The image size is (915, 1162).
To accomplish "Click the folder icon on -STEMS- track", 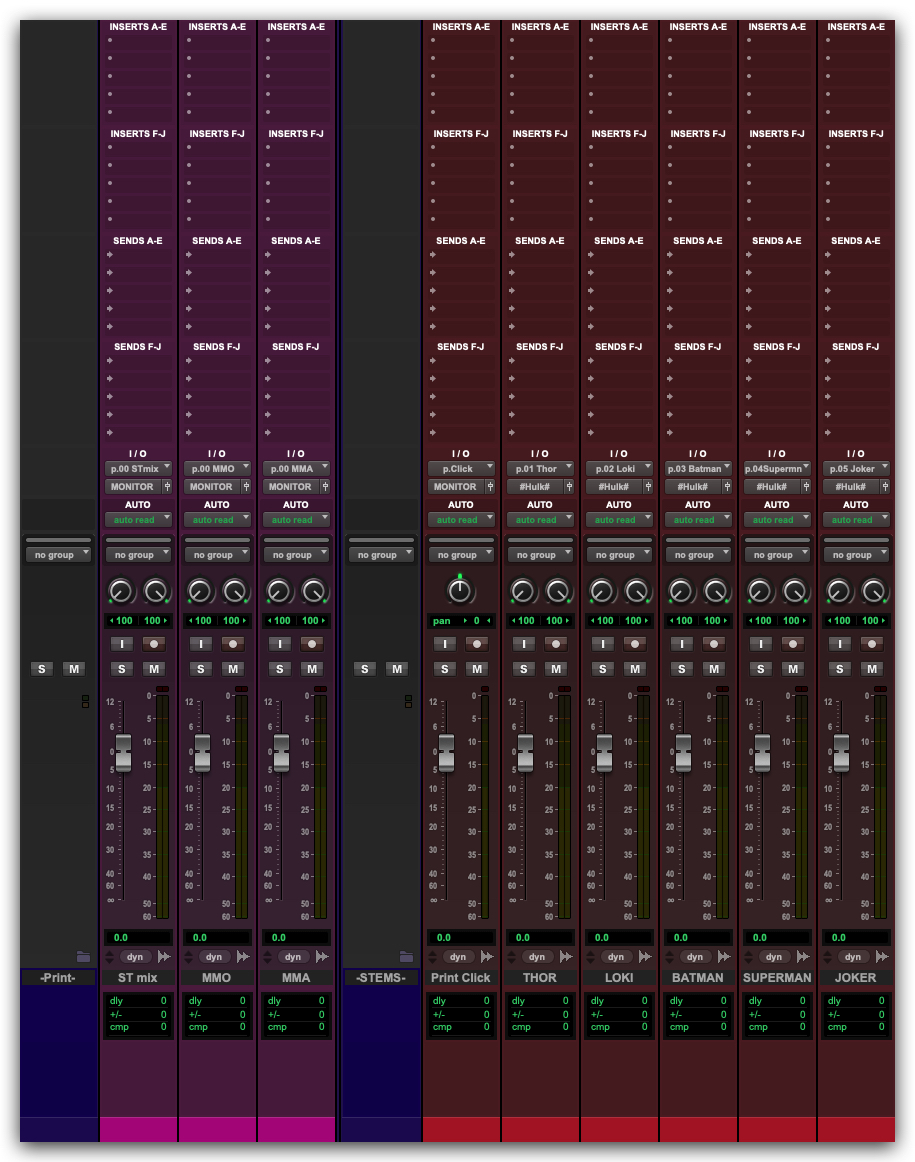I will pyautogui.click(x=406, y=957).
